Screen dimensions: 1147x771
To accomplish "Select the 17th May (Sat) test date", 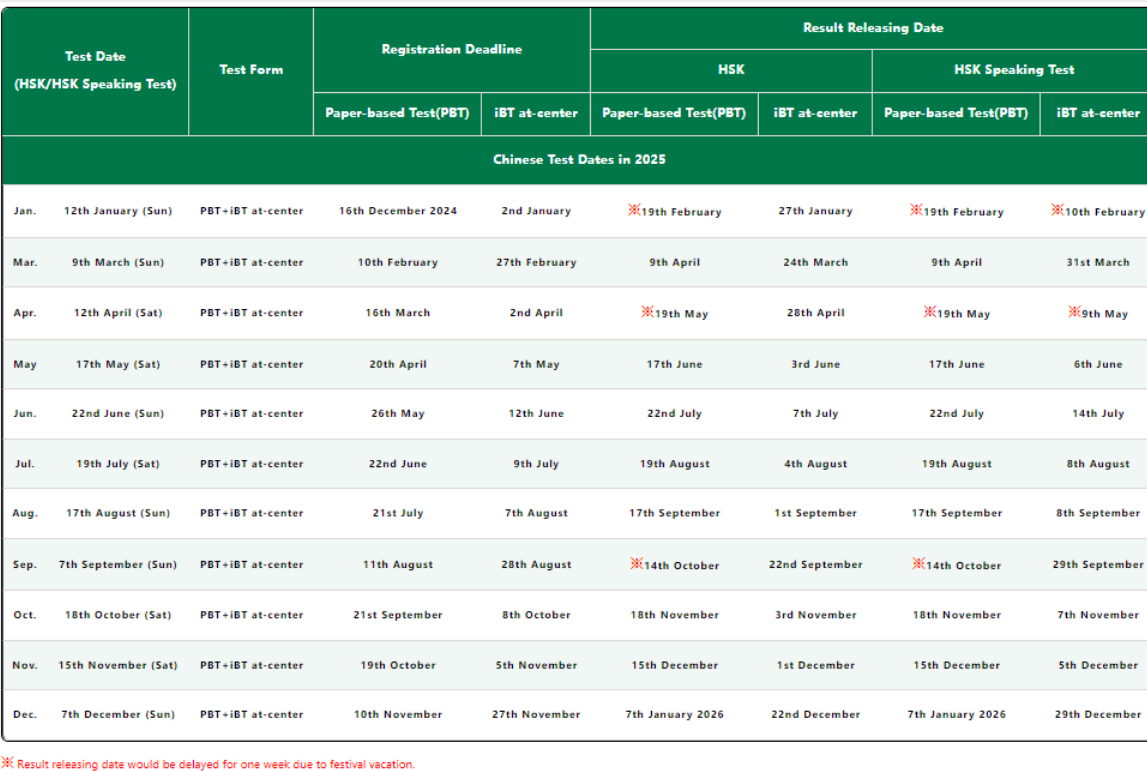I will (x=117, y=364).
